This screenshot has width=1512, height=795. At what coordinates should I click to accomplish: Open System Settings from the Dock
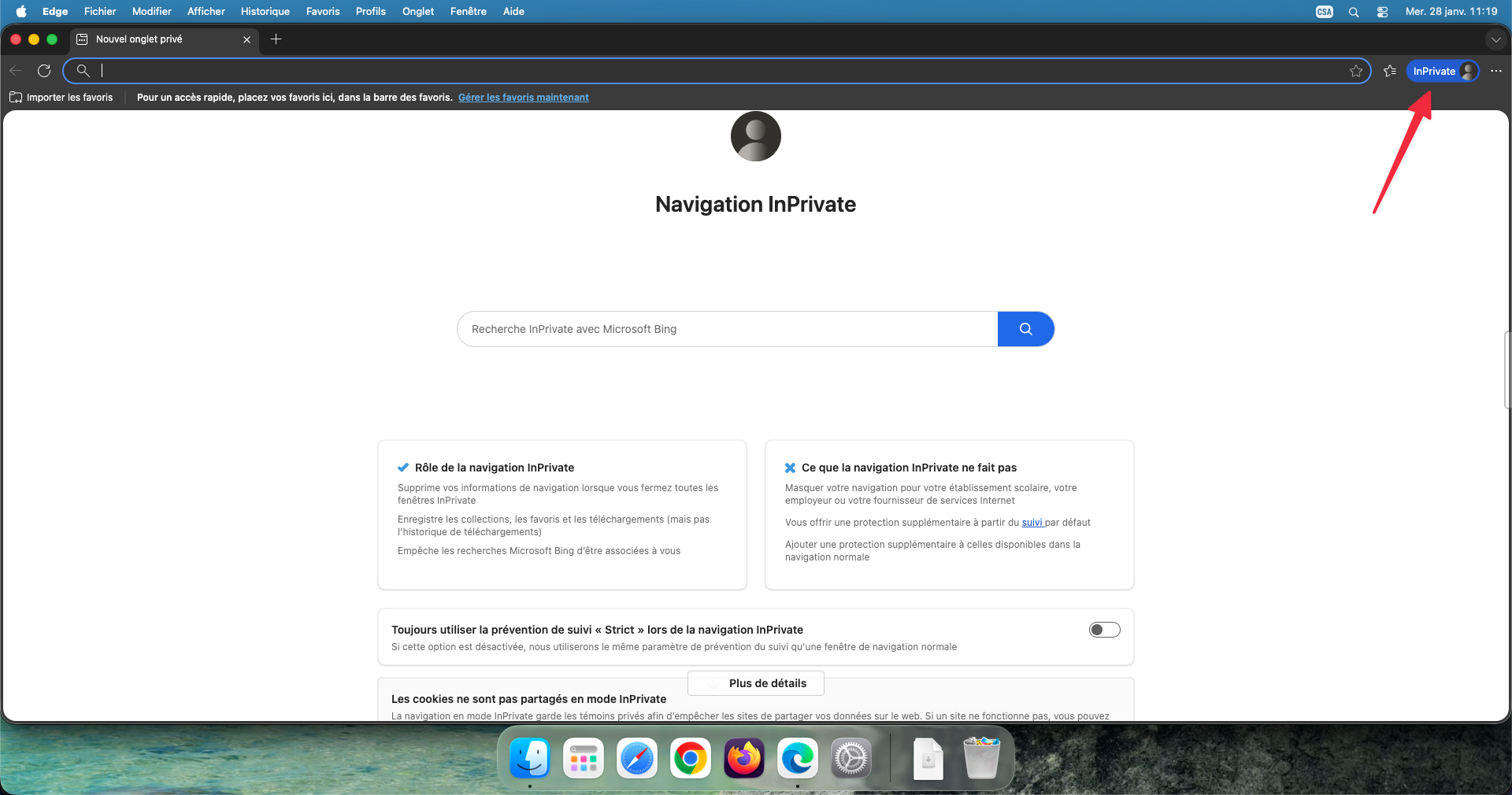coord(851,759)
